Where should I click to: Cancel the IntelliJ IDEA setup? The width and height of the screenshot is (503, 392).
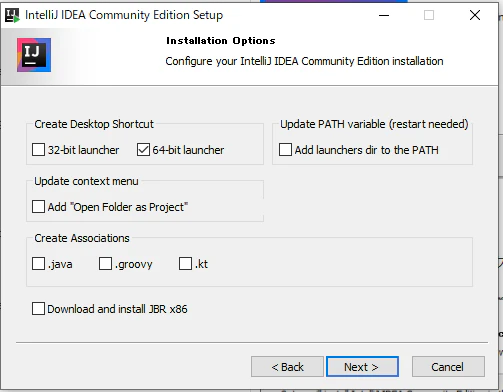click(x=448, y=367)
